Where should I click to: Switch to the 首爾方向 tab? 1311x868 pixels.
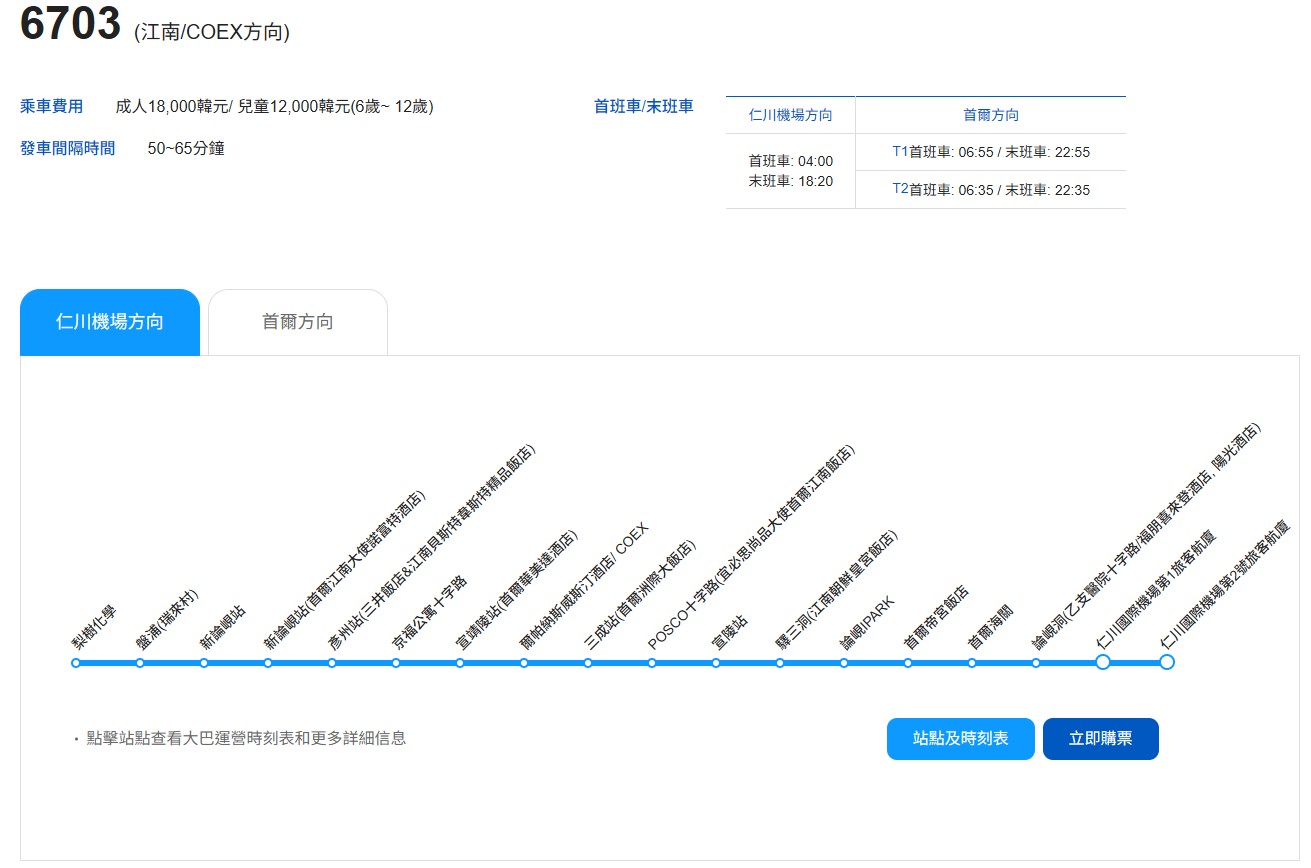(296, 321)
